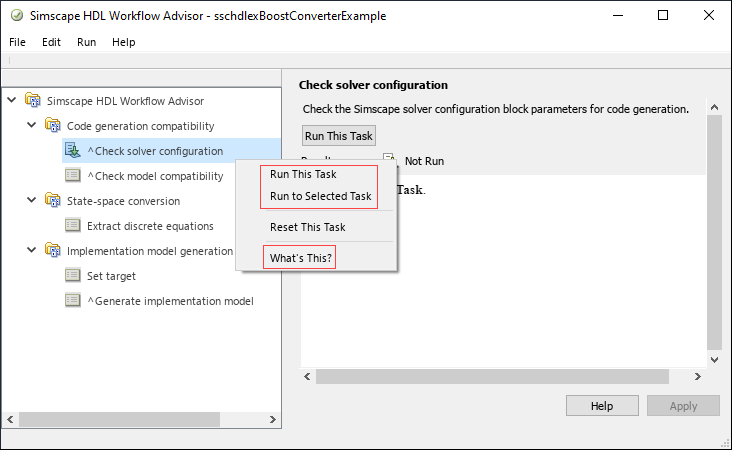732x450 pixels.
Task: Select Reset This Task in context menu
Action: pyautogui.click(x=307, y=227)
